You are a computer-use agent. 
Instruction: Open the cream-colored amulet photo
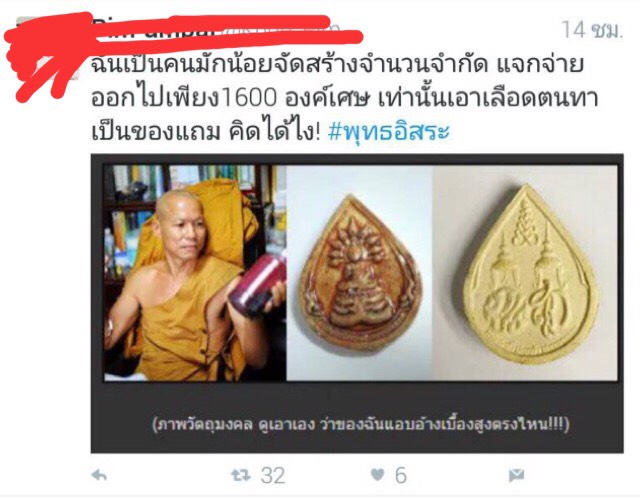pos(525,273)
